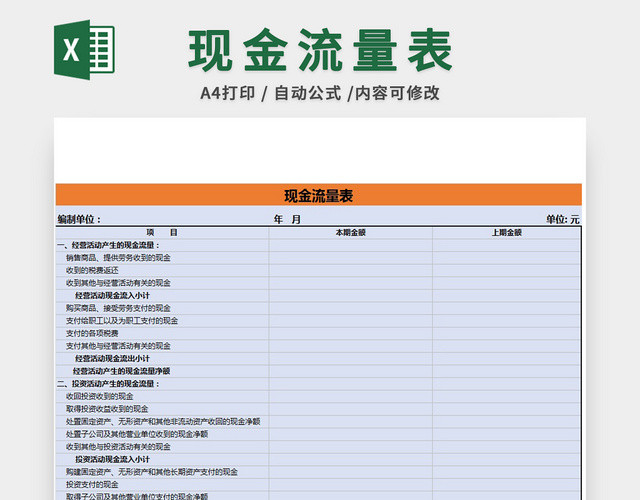Select 投资活动现金流入小计 subtotal row

pos(318,460)
